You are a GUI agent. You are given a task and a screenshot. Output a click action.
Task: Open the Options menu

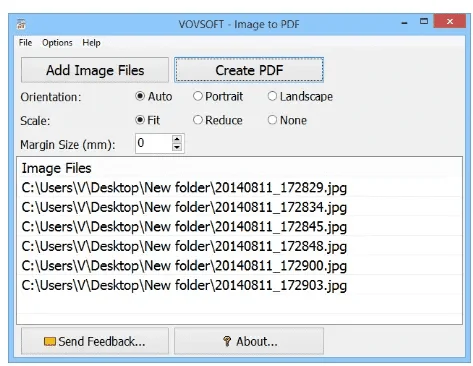[x=57, y=43]
